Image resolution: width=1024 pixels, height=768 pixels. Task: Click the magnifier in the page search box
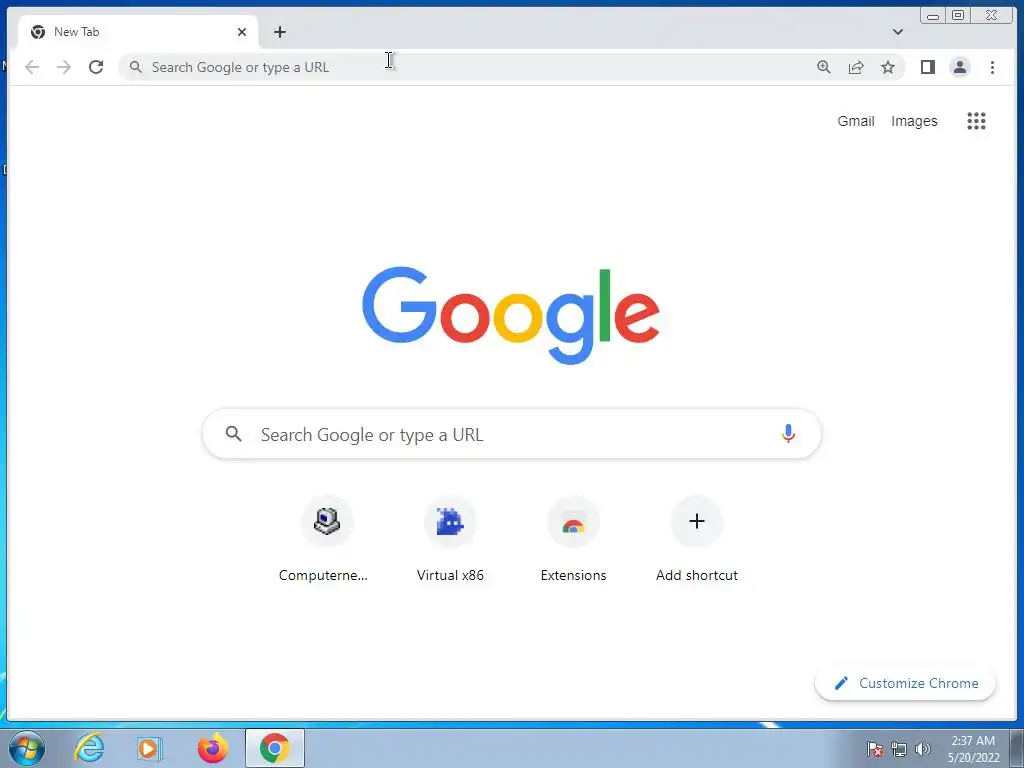(233, 434)
